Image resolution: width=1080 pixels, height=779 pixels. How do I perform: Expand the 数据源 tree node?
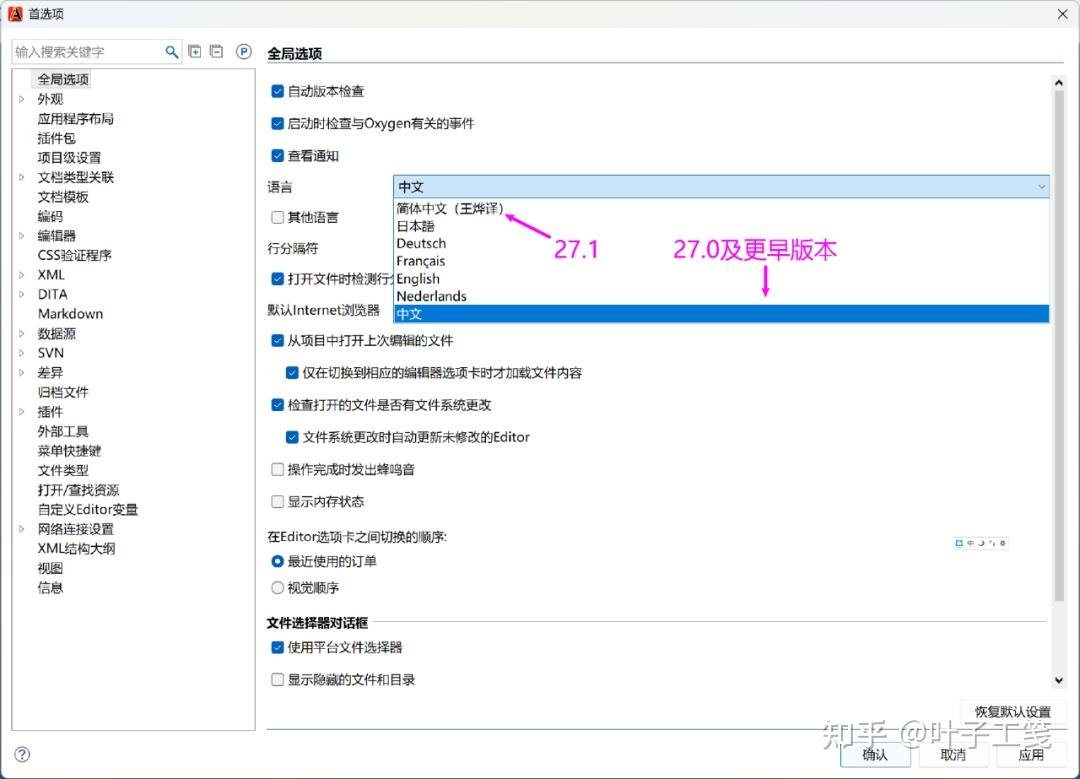pyautogui.click(x=21, y=334)
